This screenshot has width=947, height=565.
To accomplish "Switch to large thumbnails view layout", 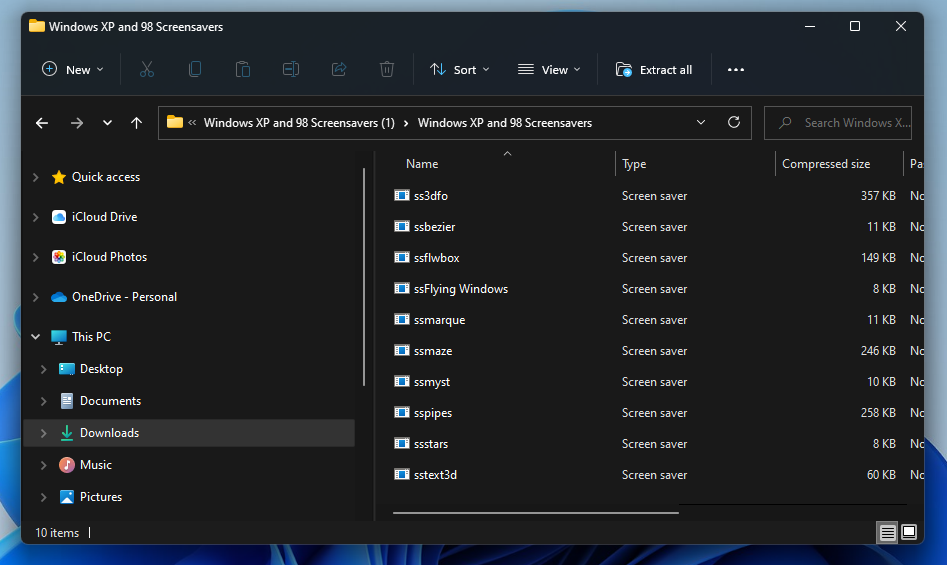I will (909, 533).
